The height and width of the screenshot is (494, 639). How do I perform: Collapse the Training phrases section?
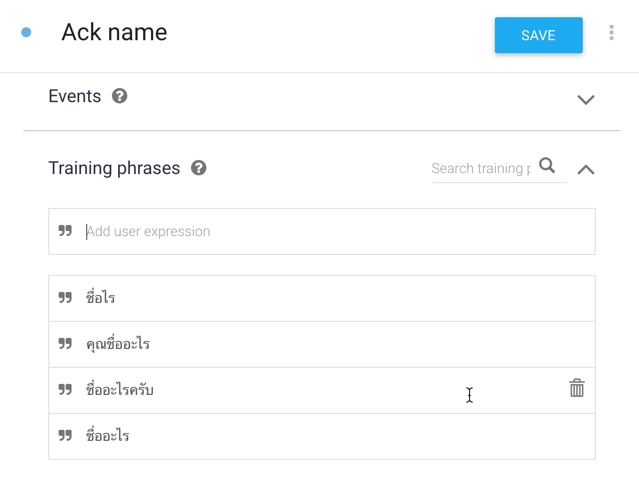(x=586, y=169)
